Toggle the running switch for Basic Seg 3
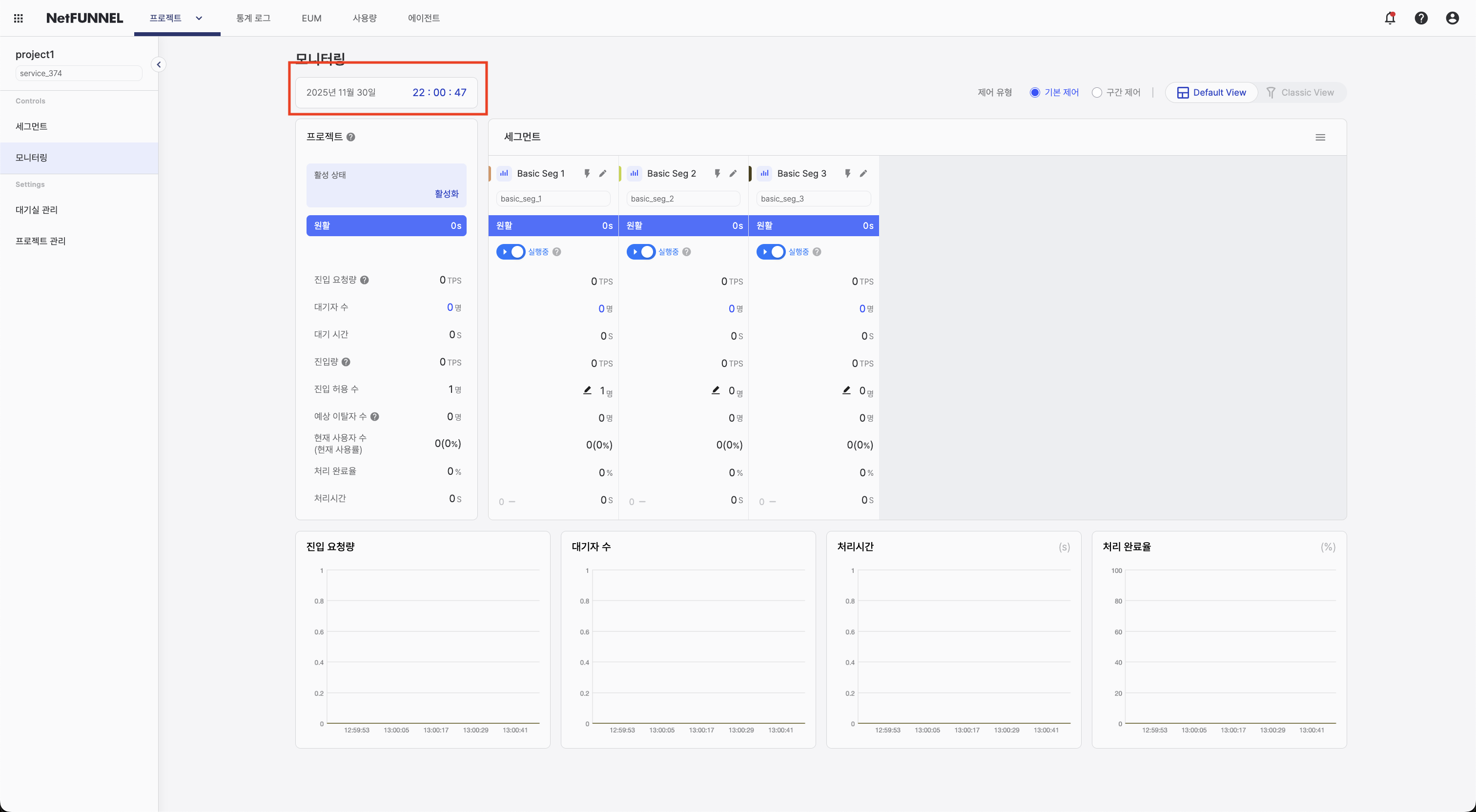 click(771, 252)
